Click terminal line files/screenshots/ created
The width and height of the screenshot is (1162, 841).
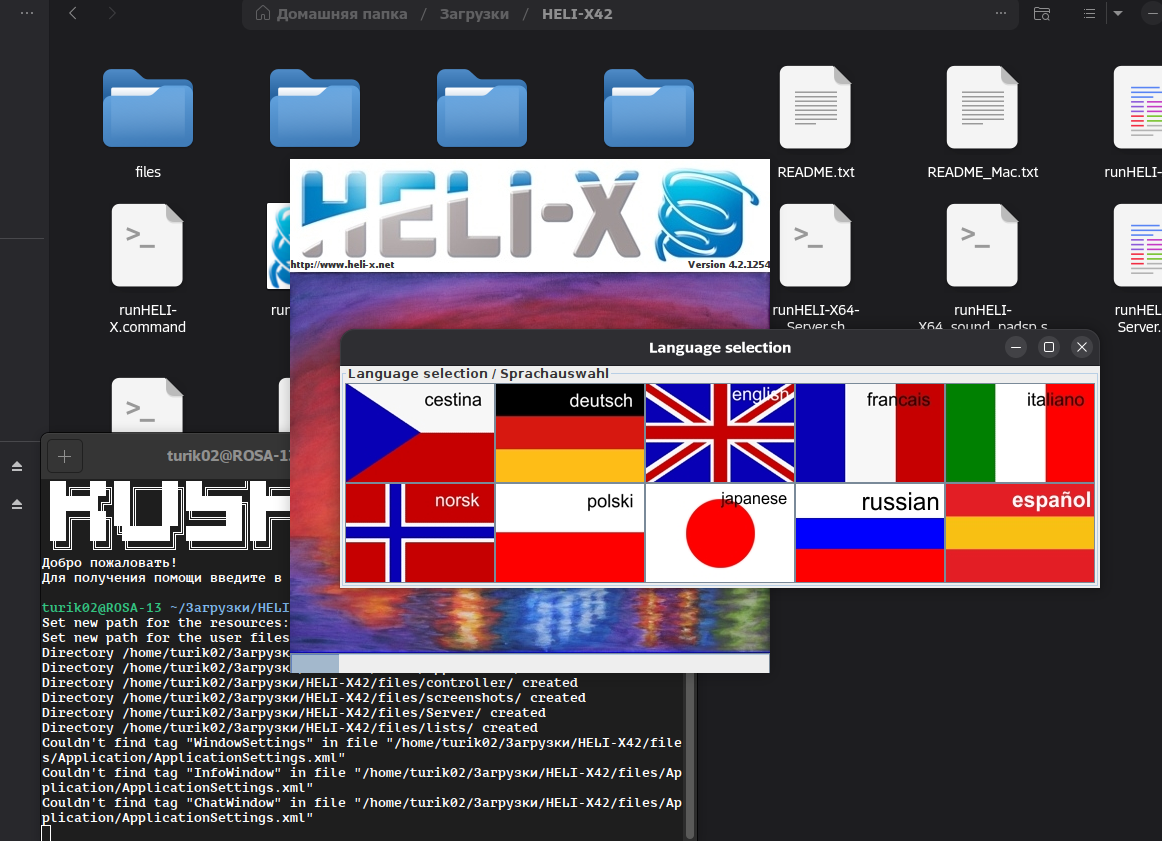click(x=313, y=697)
